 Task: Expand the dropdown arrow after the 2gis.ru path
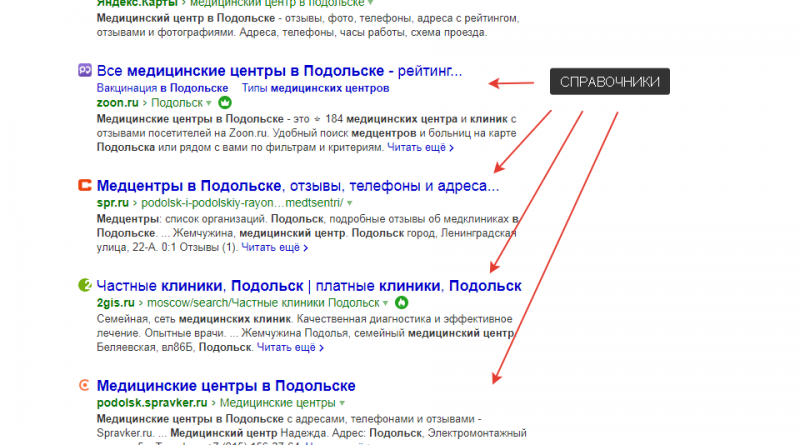385,302
